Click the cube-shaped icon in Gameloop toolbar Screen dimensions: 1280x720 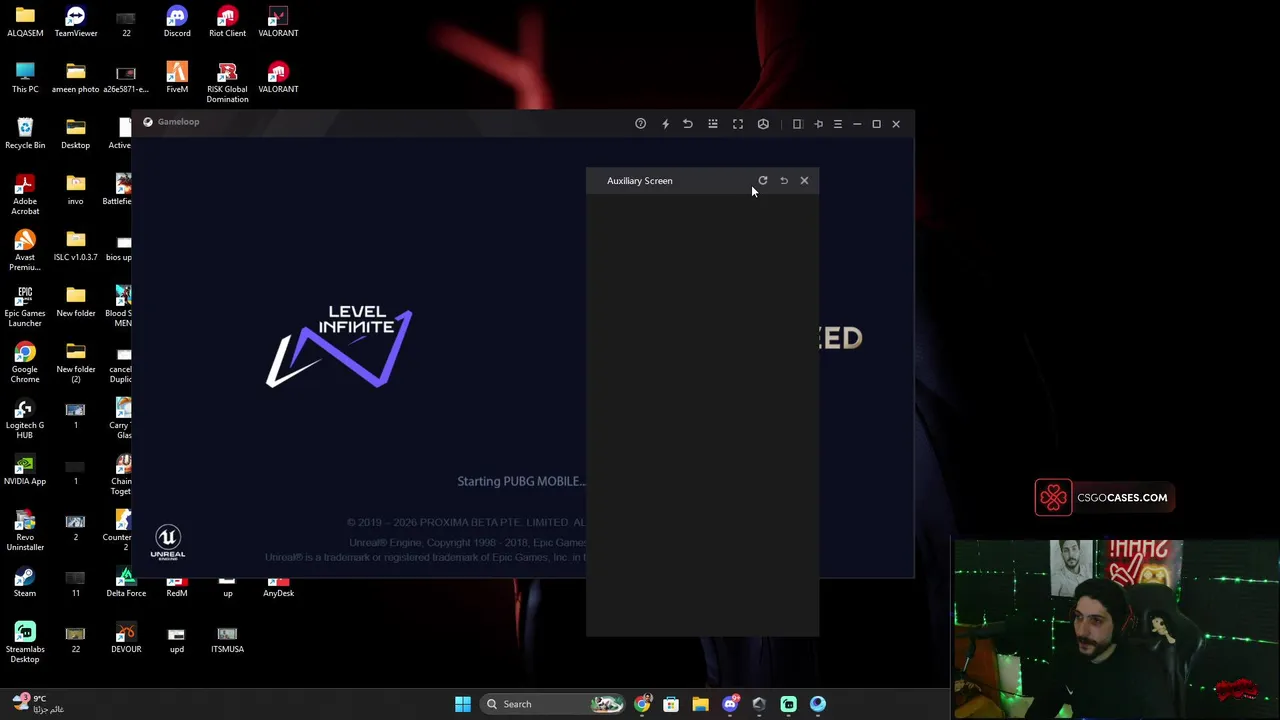(763, 124)
